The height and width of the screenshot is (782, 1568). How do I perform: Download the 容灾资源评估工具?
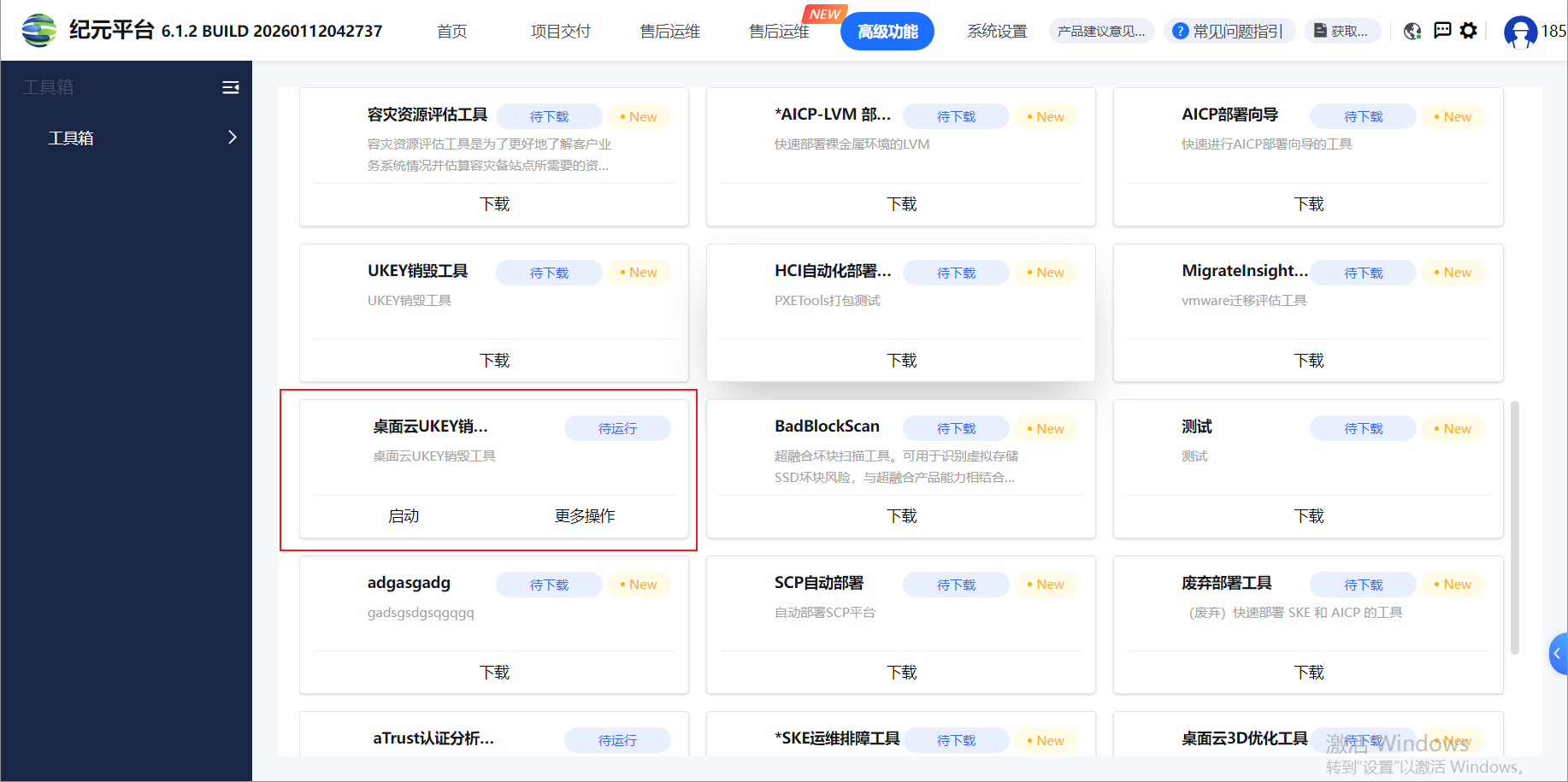(x=494, y=204)
